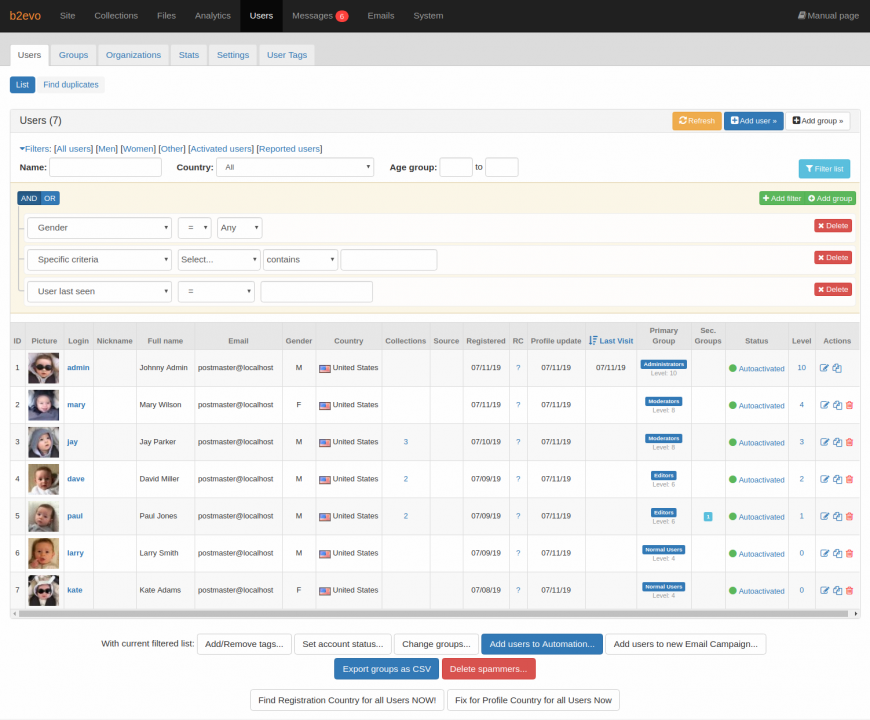Open the Analytics menu
This screenshot has width=870, height=720.
(212, 15)
